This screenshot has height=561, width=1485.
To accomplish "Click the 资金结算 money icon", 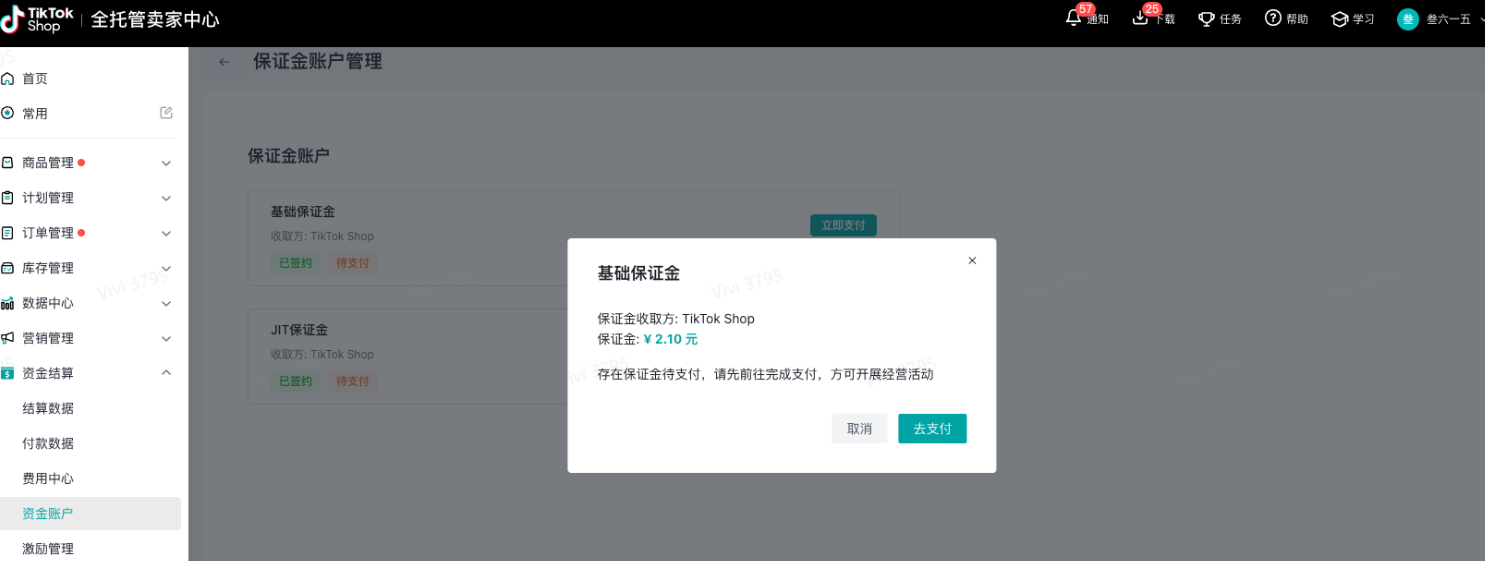I will 8,373.
